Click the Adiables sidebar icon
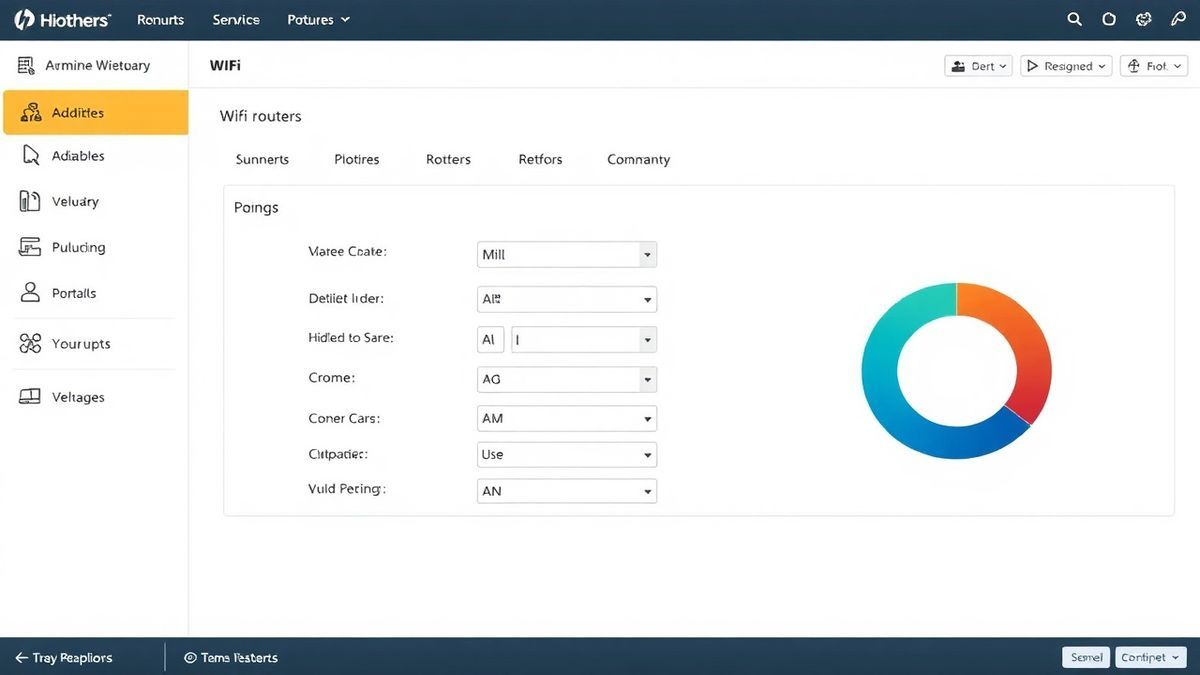This screenshot has width=1200, height=675. coord(31,155)
